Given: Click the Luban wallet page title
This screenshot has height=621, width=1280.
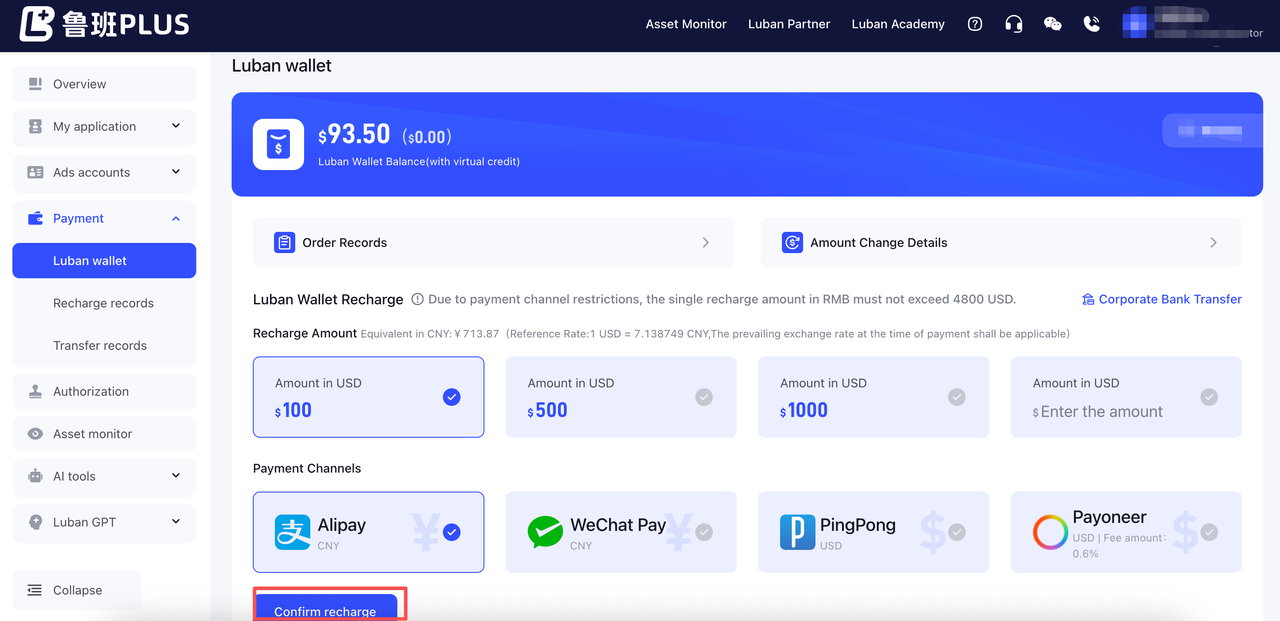Looking at the screenshot, I should tap(282, 66).
